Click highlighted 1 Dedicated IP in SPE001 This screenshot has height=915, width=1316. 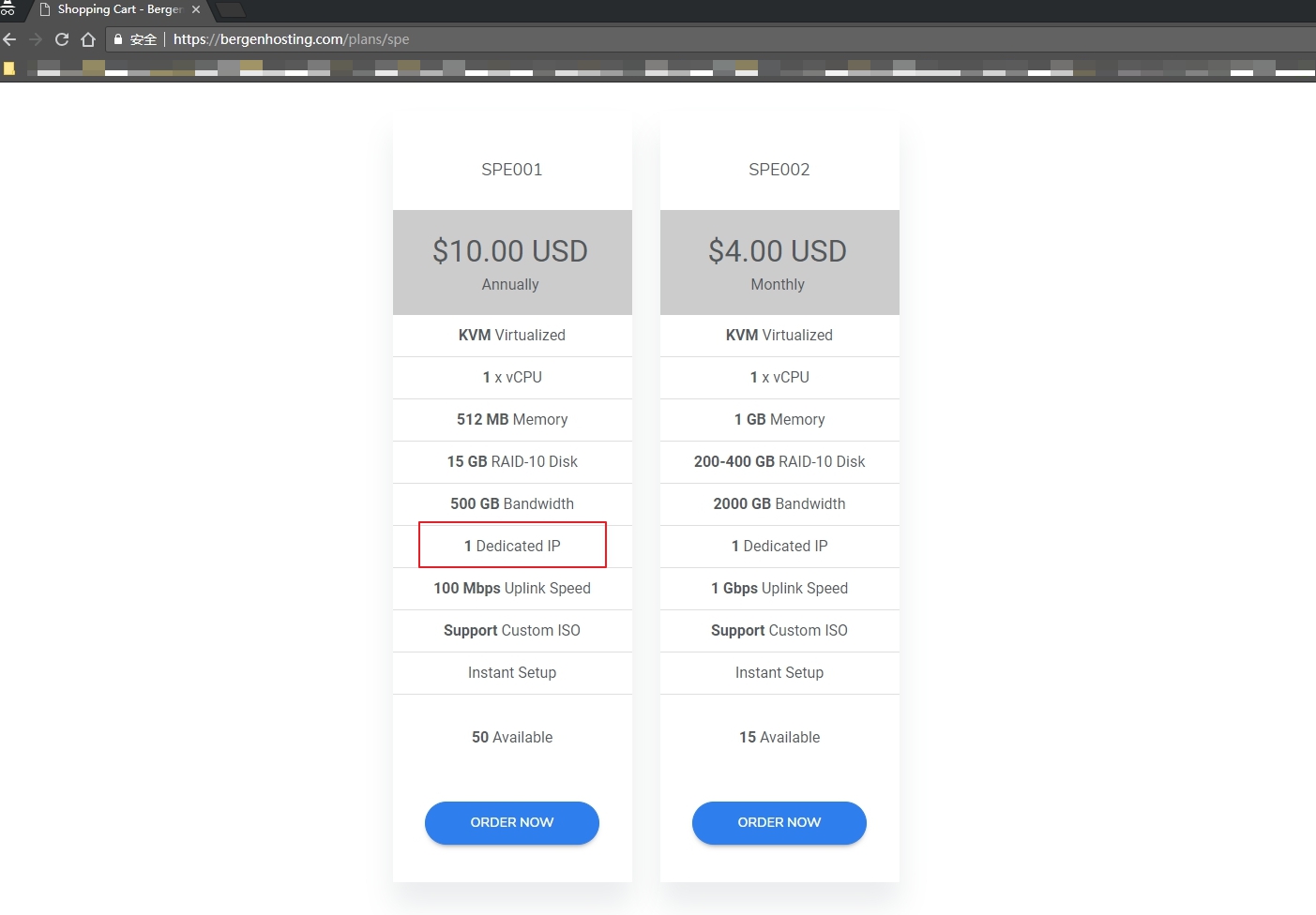point(512,546)
